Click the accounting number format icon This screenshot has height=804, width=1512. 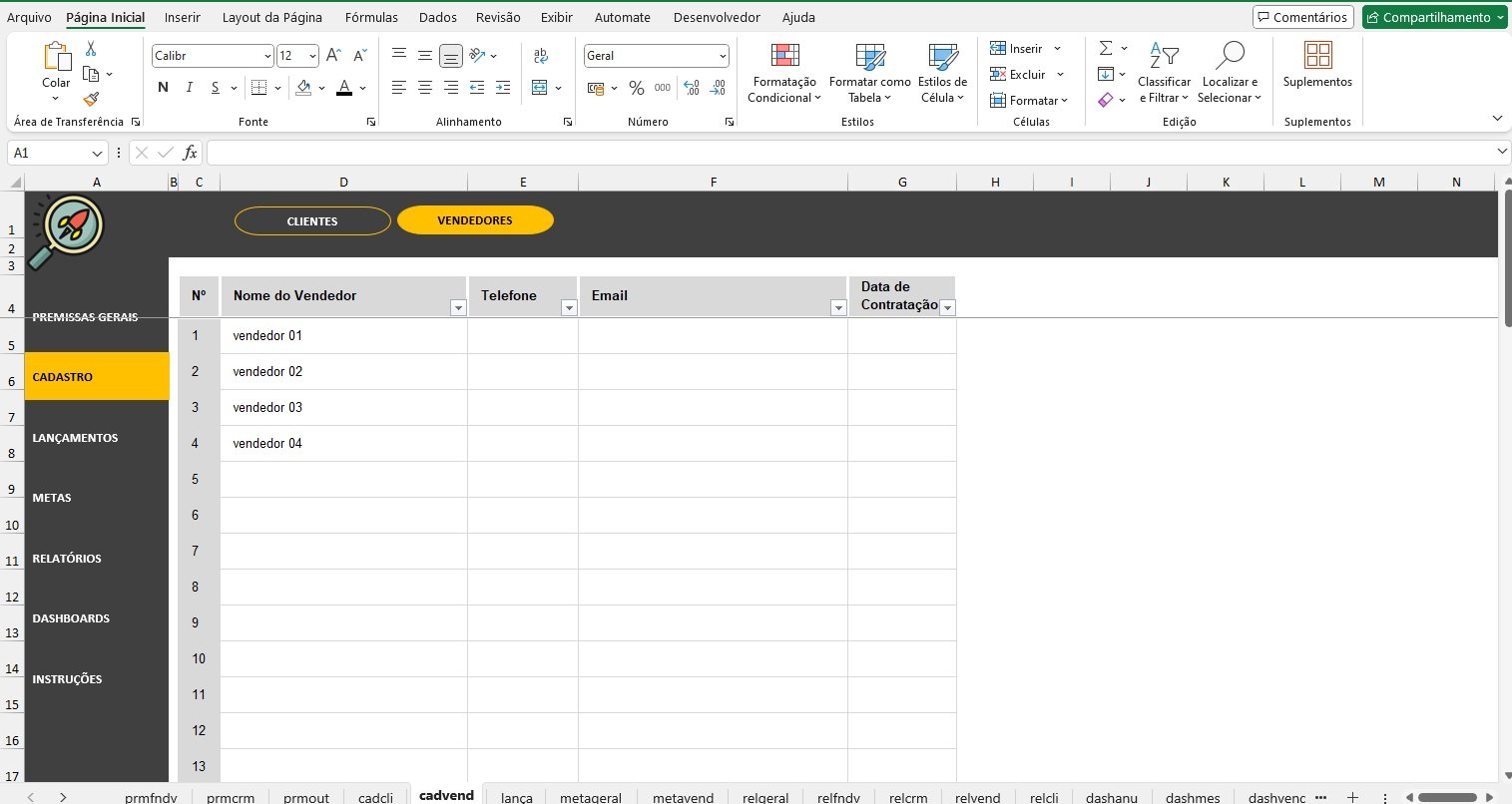pyautogui.click(x=596, y=88)
